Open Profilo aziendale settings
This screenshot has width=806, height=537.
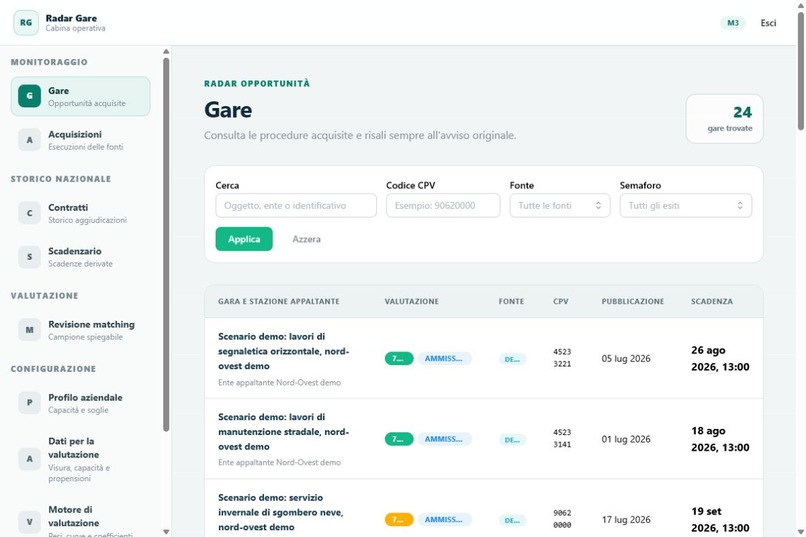(x=81, y=403)
